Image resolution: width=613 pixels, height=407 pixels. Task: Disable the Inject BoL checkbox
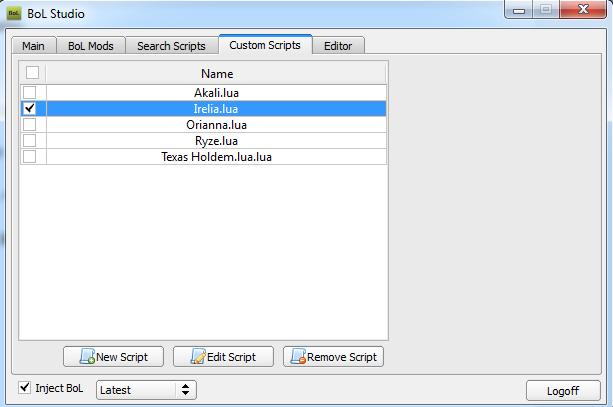25,387
